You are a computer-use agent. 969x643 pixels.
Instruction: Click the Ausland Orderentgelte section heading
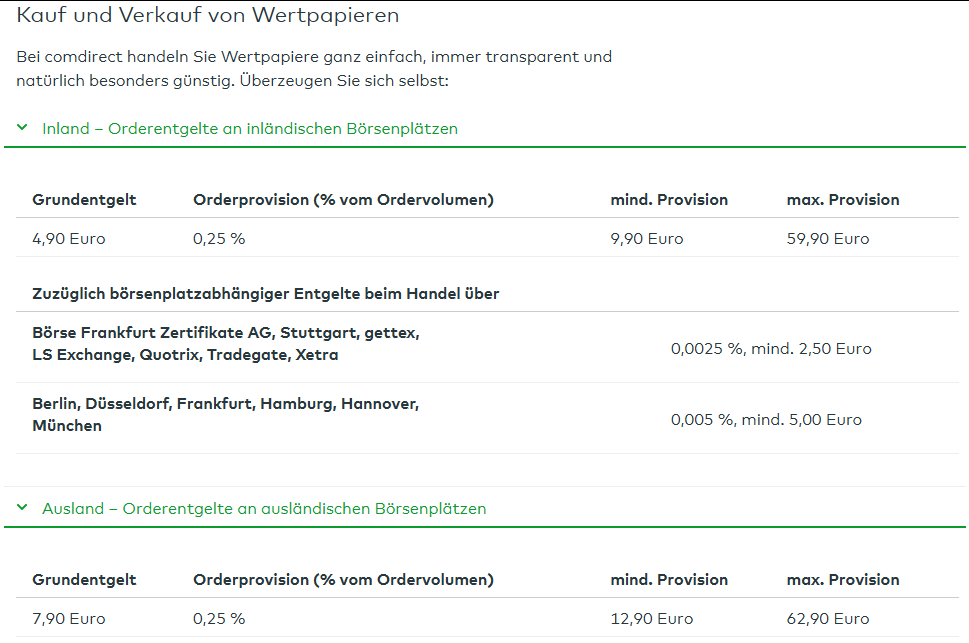point(263,509)
